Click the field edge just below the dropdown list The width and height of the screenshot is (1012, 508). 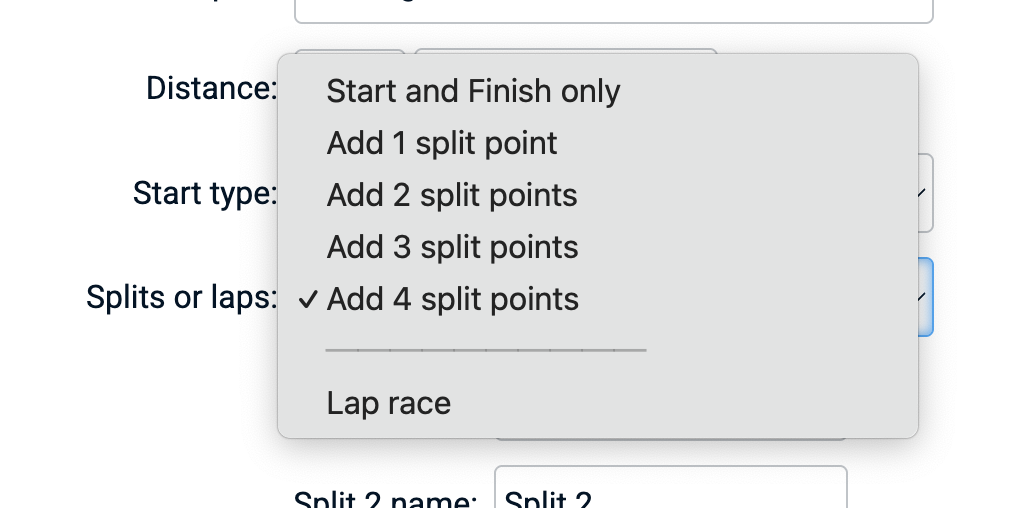coord(670,439)
